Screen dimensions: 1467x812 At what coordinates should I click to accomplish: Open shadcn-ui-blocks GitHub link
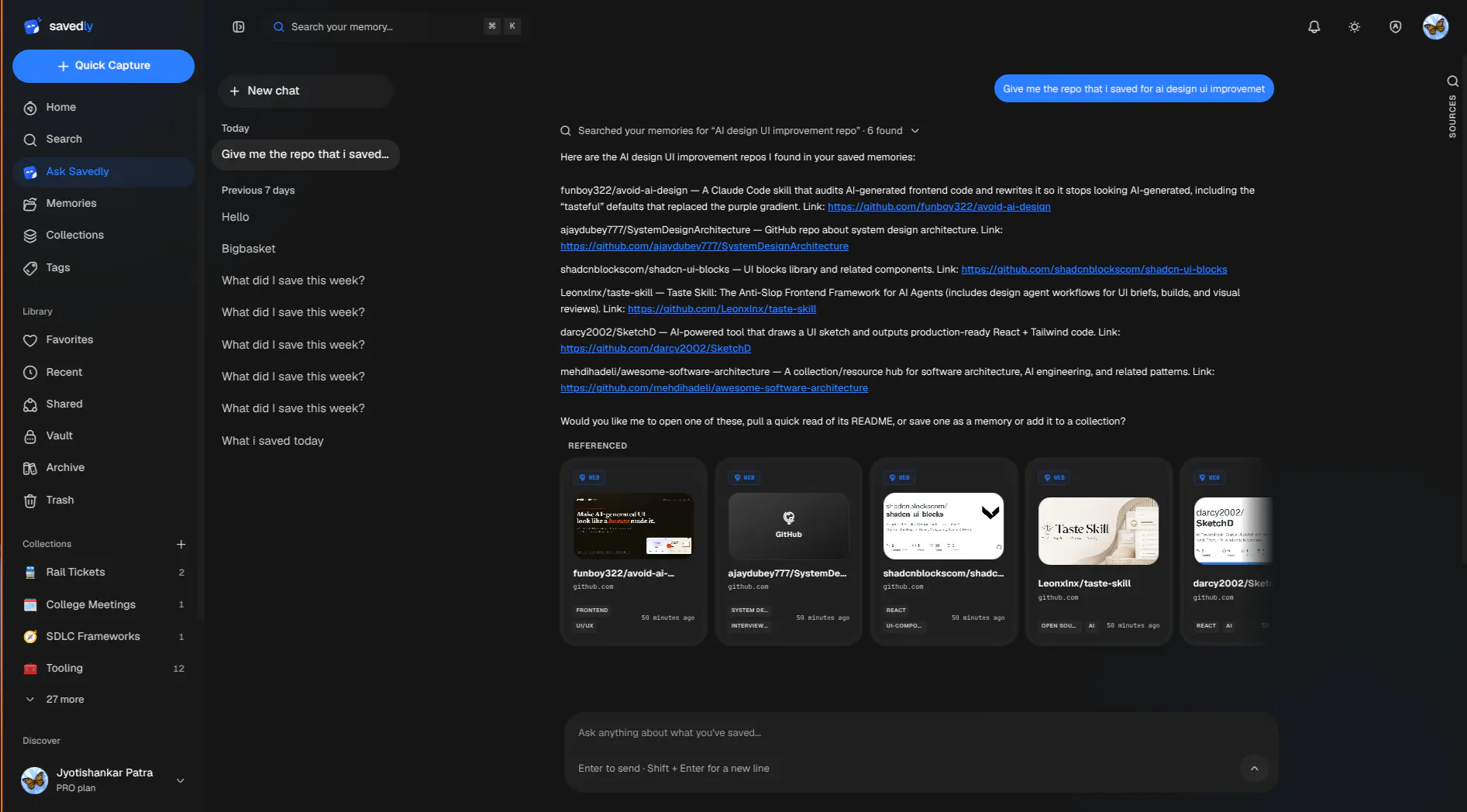[x=1094, y=270]
